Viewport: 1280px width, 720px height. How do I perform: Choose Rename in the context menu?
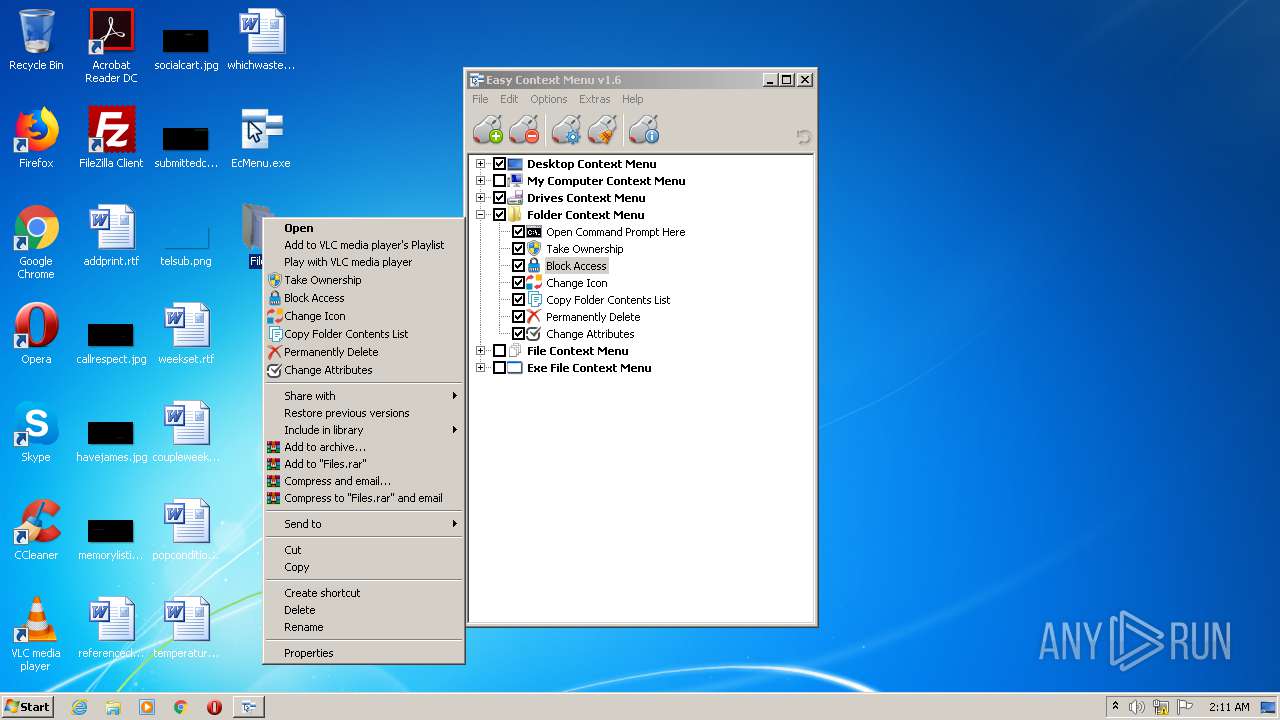[x=363, y=627]
